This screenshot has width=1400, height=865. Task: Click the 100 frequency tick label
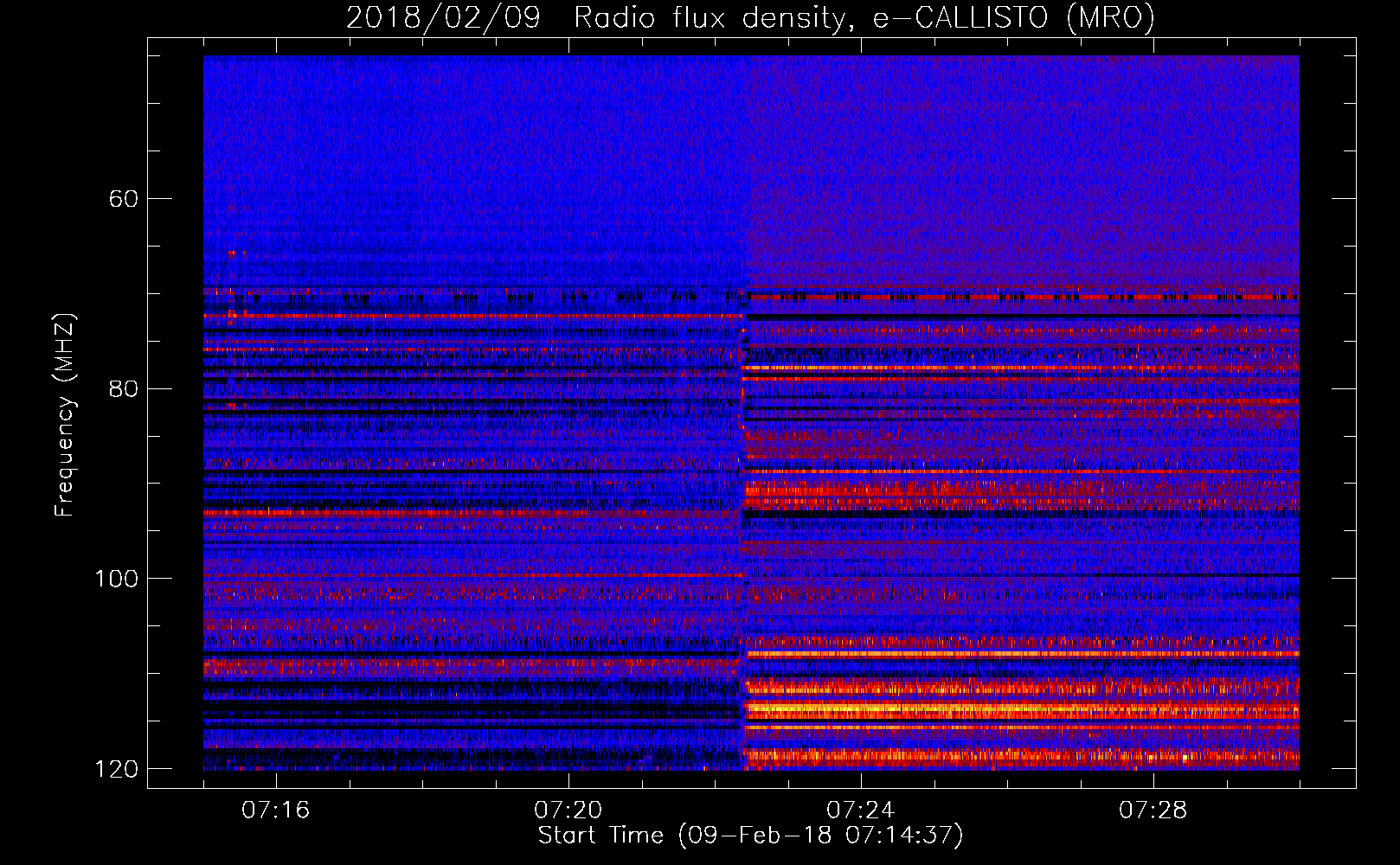(117, 579)
